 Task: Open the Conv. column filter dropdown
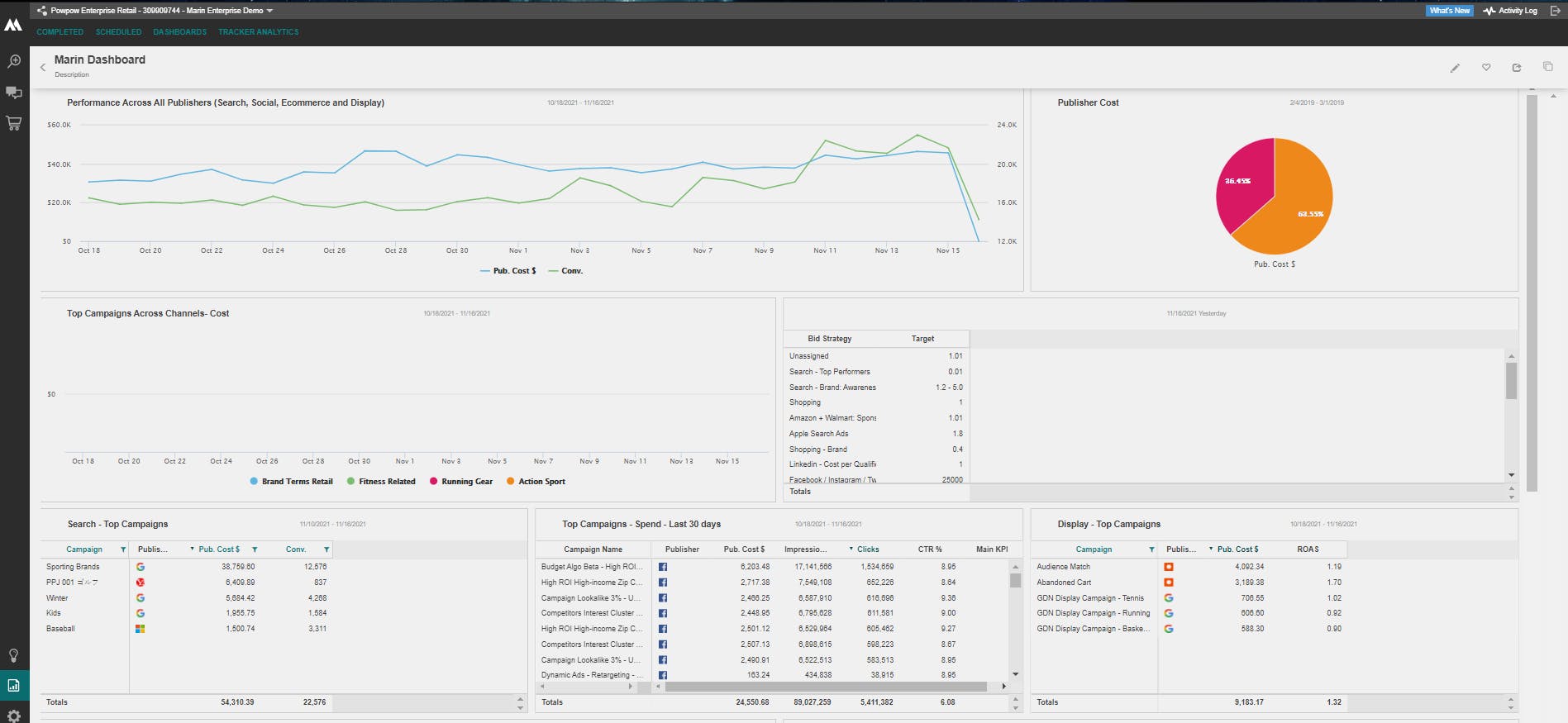326,549
